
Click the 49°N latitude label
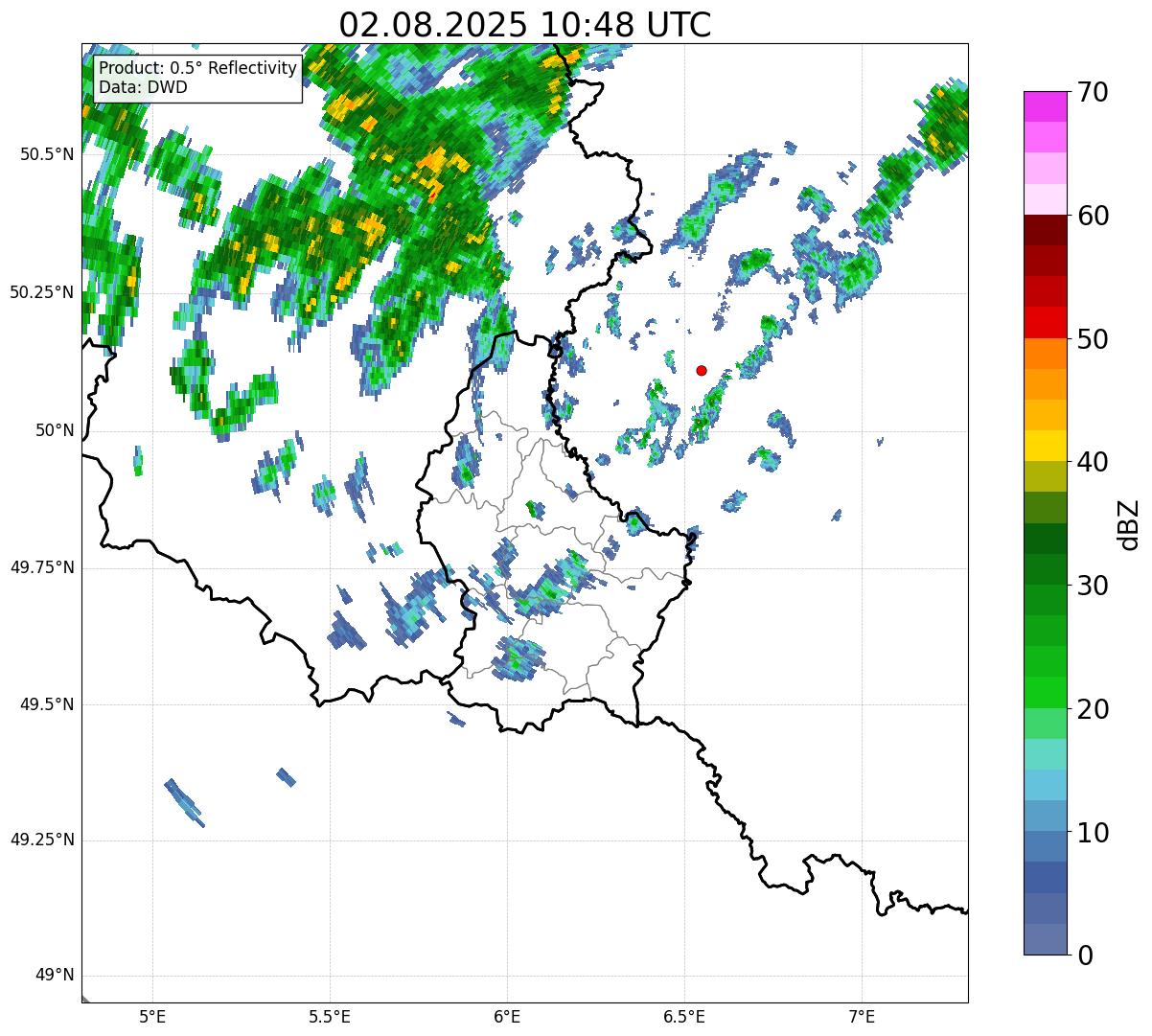55,976
